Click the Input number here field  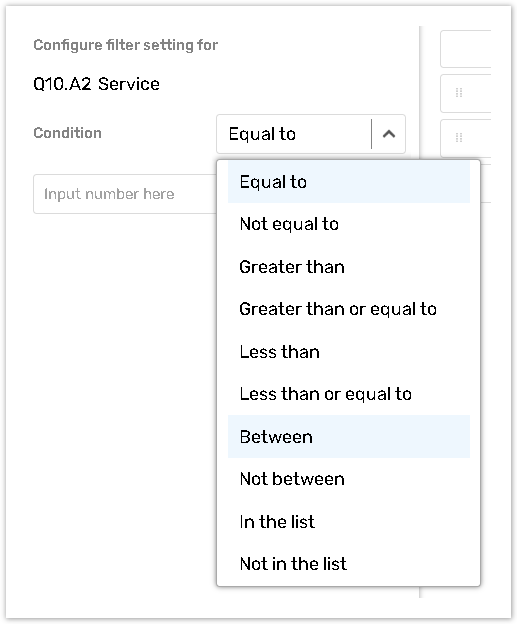click(125, 194)
